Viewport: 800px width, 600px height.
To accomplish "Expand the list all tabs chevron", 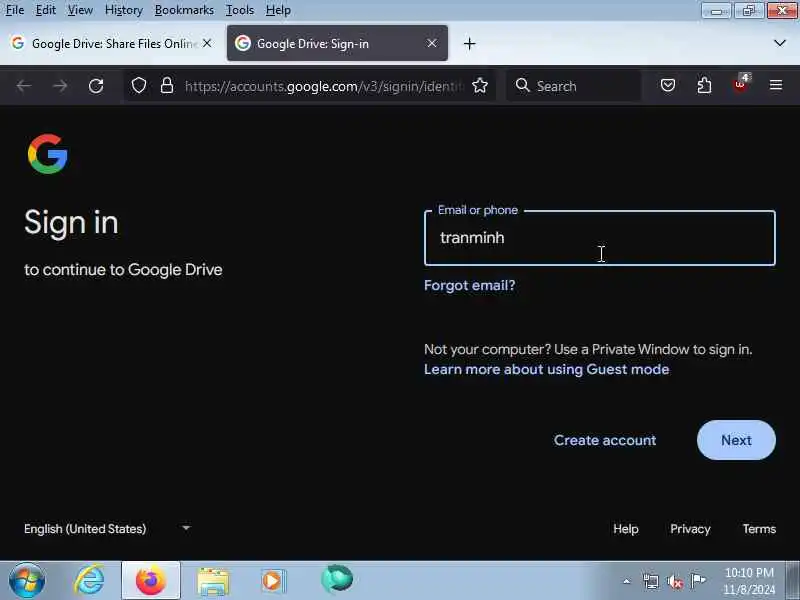I will coord(780,43).
